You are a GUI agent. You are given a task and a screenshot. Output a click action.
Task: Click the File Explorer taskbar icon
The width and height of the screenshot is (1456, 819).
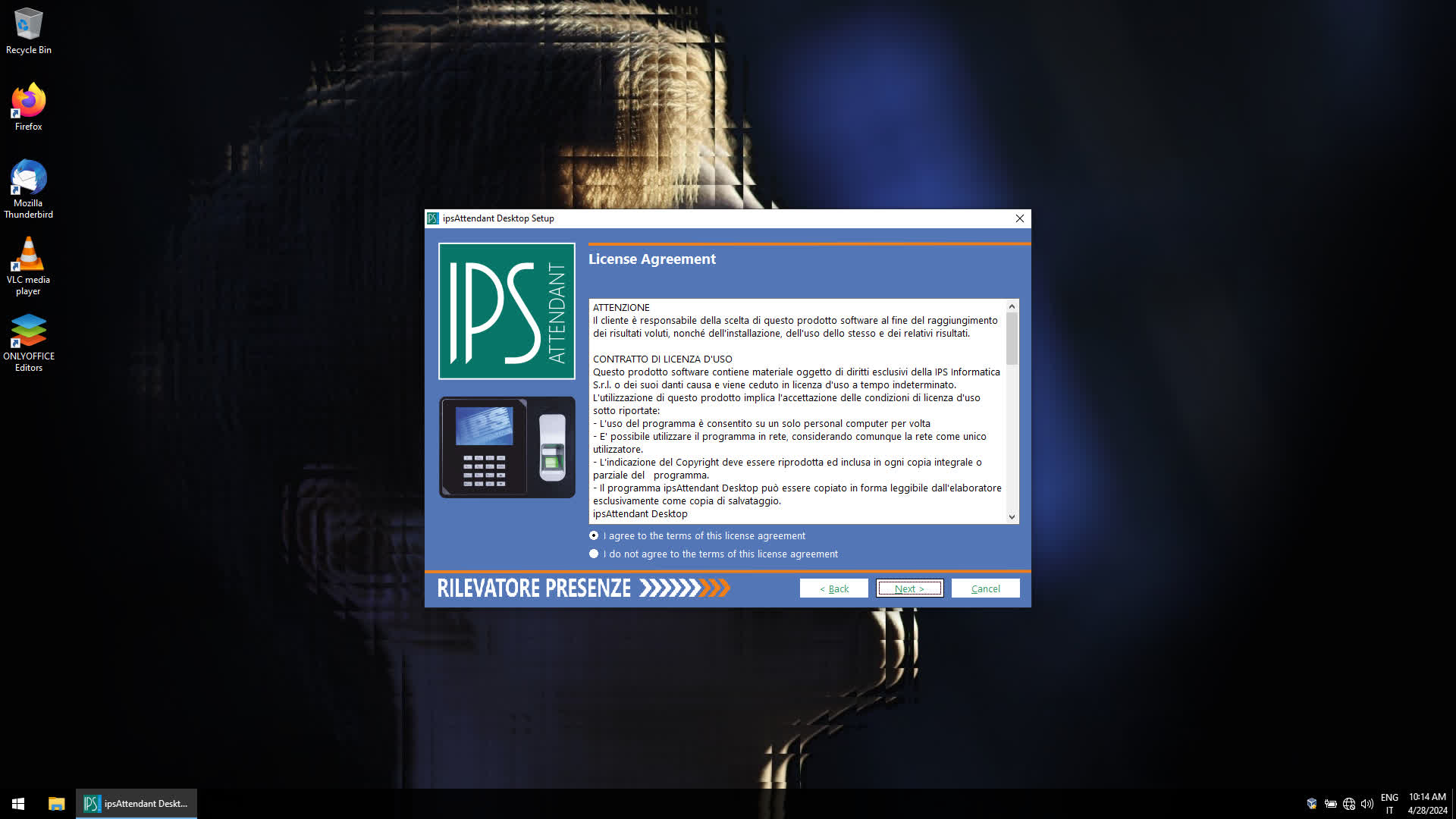pyautogui.click(x=56, y=804)
